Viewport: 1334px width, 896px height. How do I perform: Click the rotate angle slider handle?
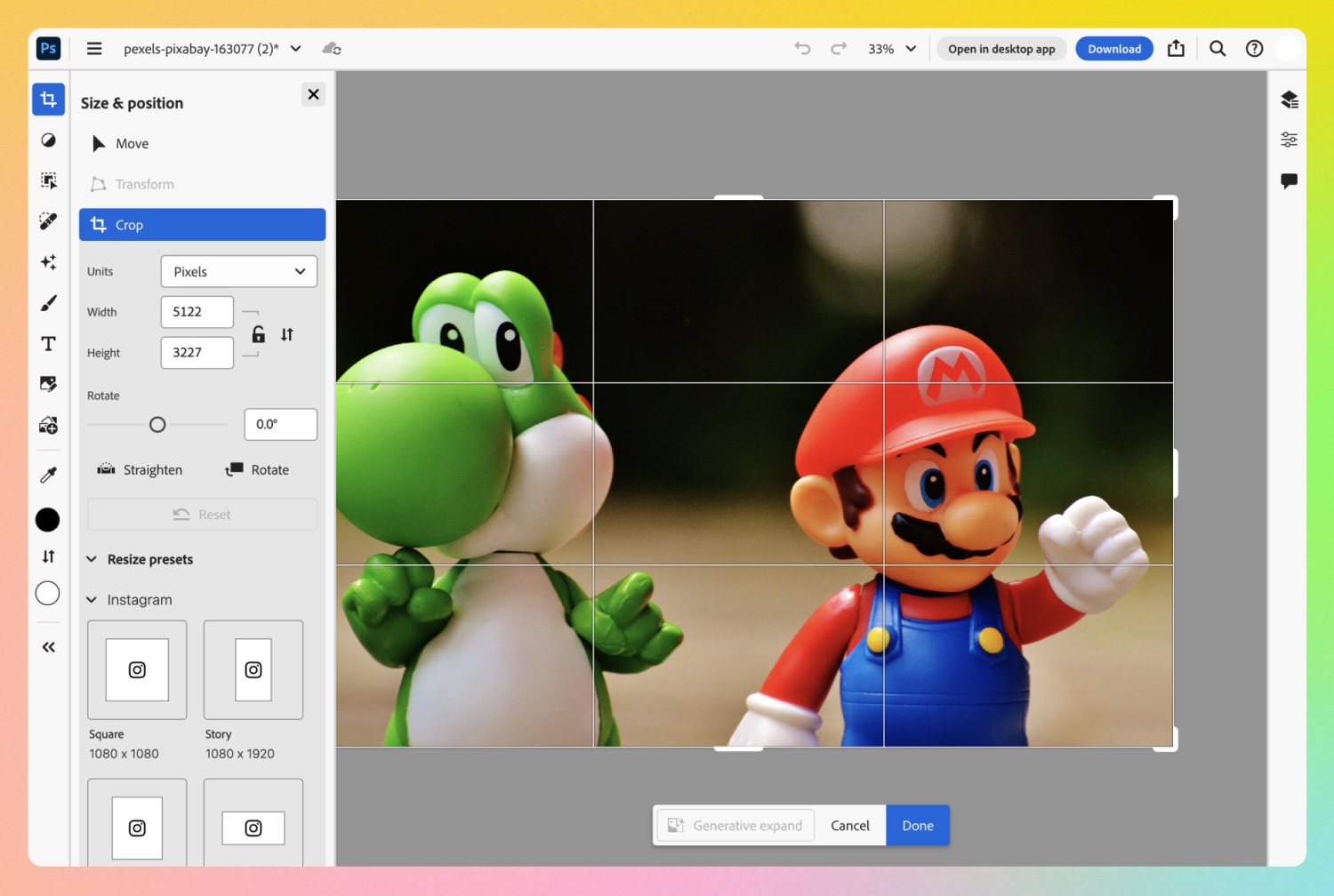tap(157, 425)
